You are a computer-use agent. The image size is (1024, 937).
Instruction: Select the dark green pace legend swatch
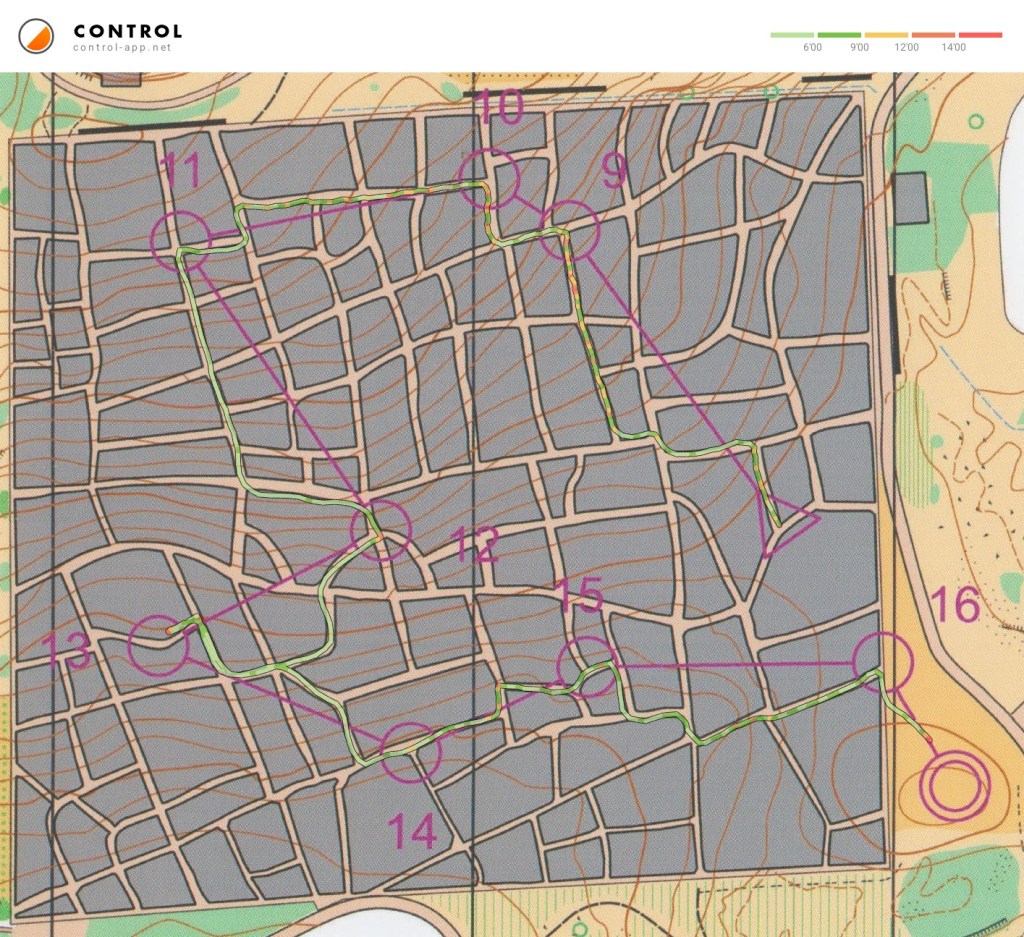[839, 35]
